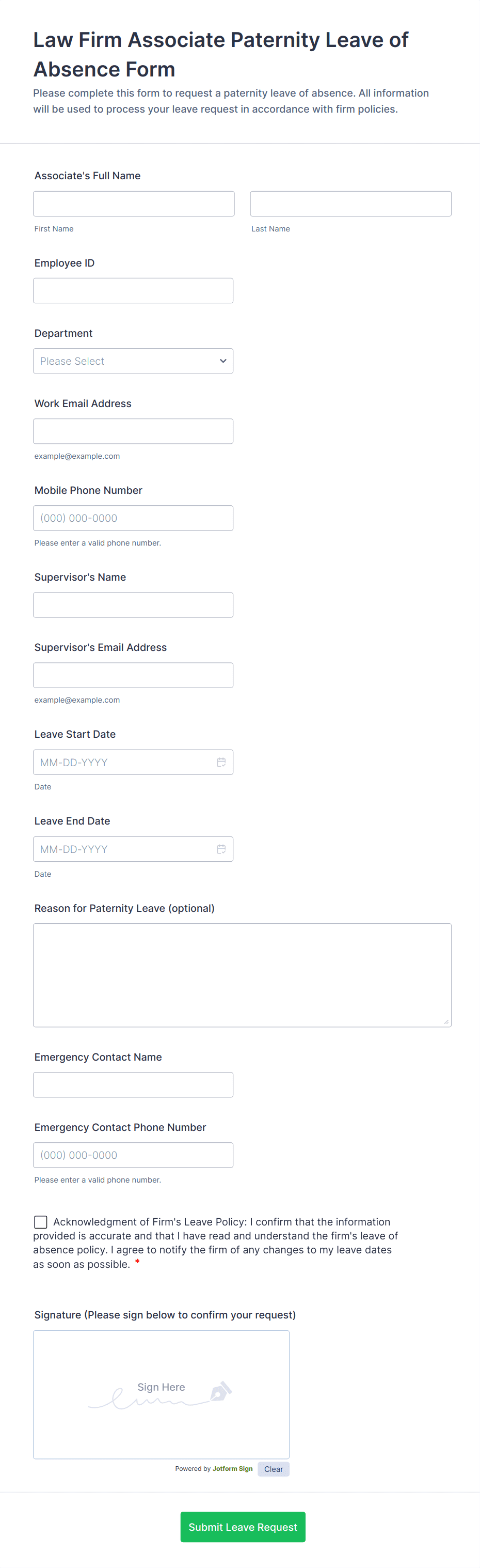Focus the Mobile Phone Number field
Screen dimensions: 480x1568
click(133, 518)
